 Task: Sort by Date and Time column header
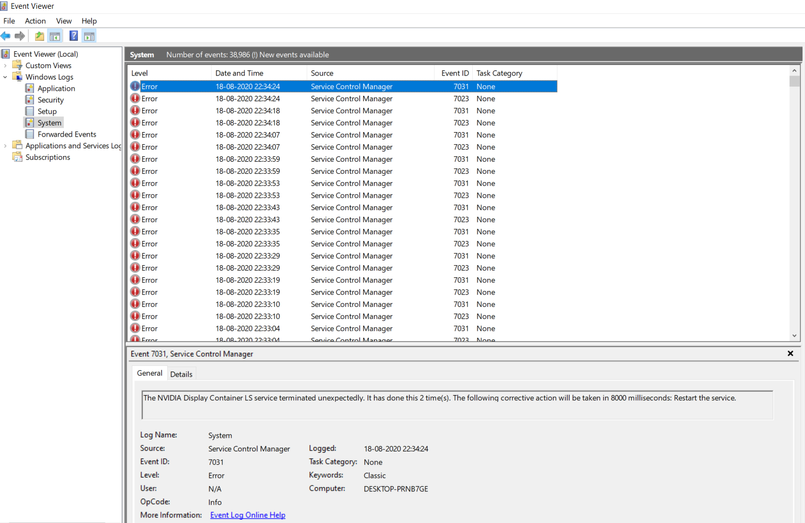click(x=259, y=73)
